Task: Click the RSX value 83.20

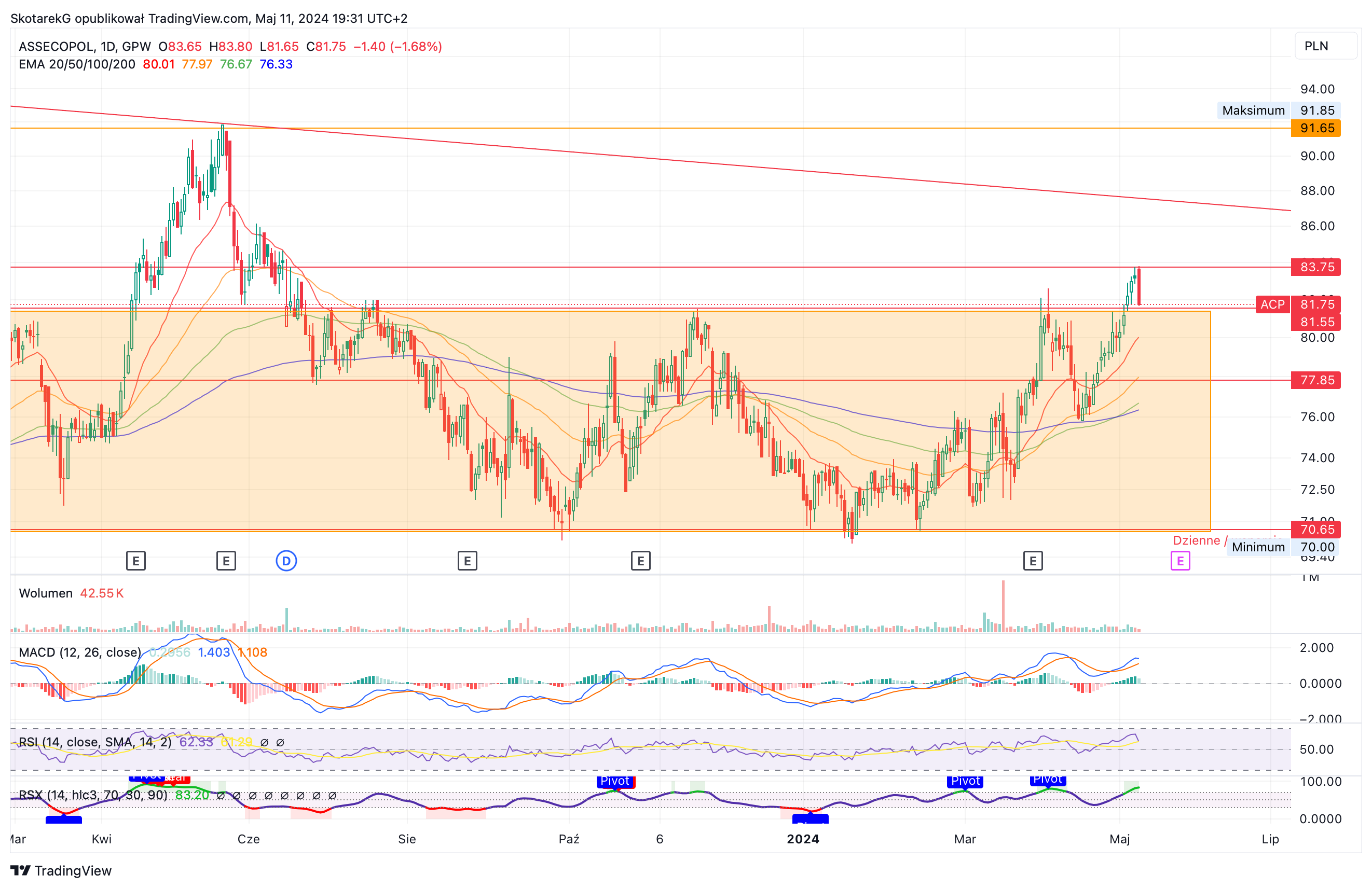Action: tap(192, 795)
